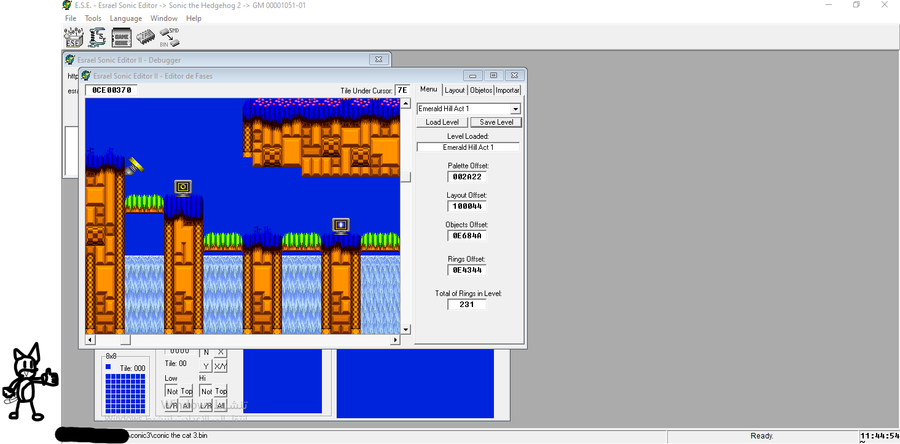Switch to the Importar tab
Screen dimensions: 900x444
507,90
